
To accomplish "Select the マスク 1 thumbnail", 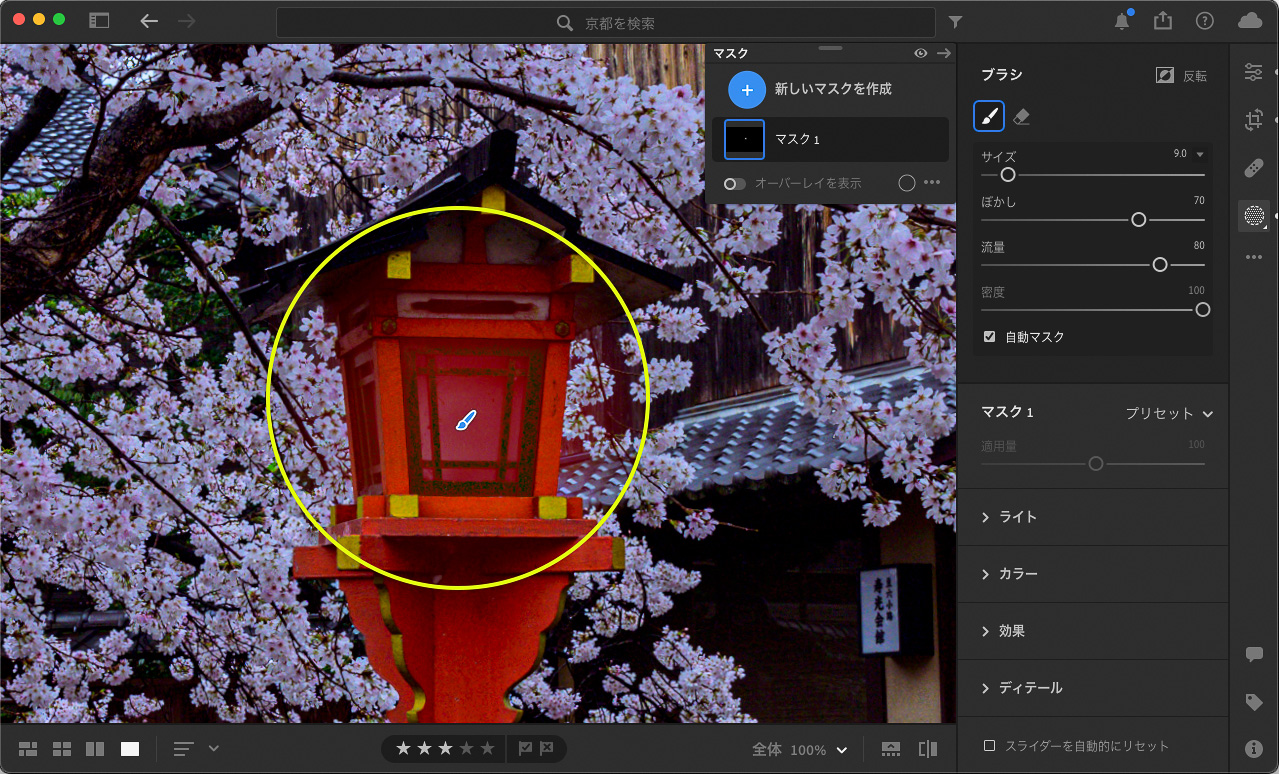I will 745,139.
